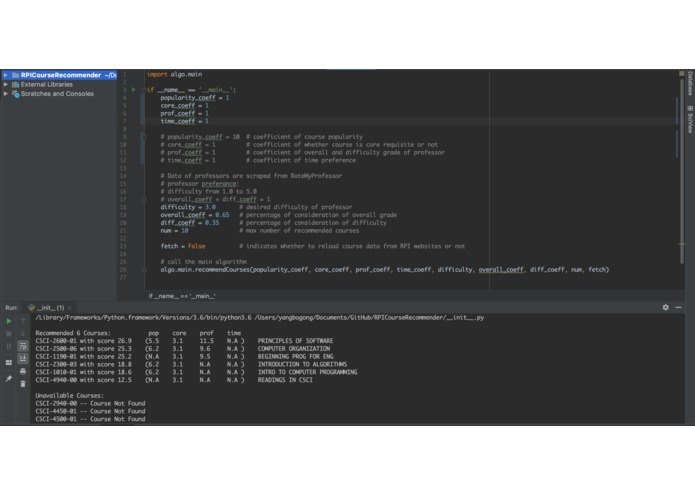Click underlined overall_coeff argument in recommendCourses call
Image resolution: width=695 pixels, height=494 pixels.
(501, 269)
